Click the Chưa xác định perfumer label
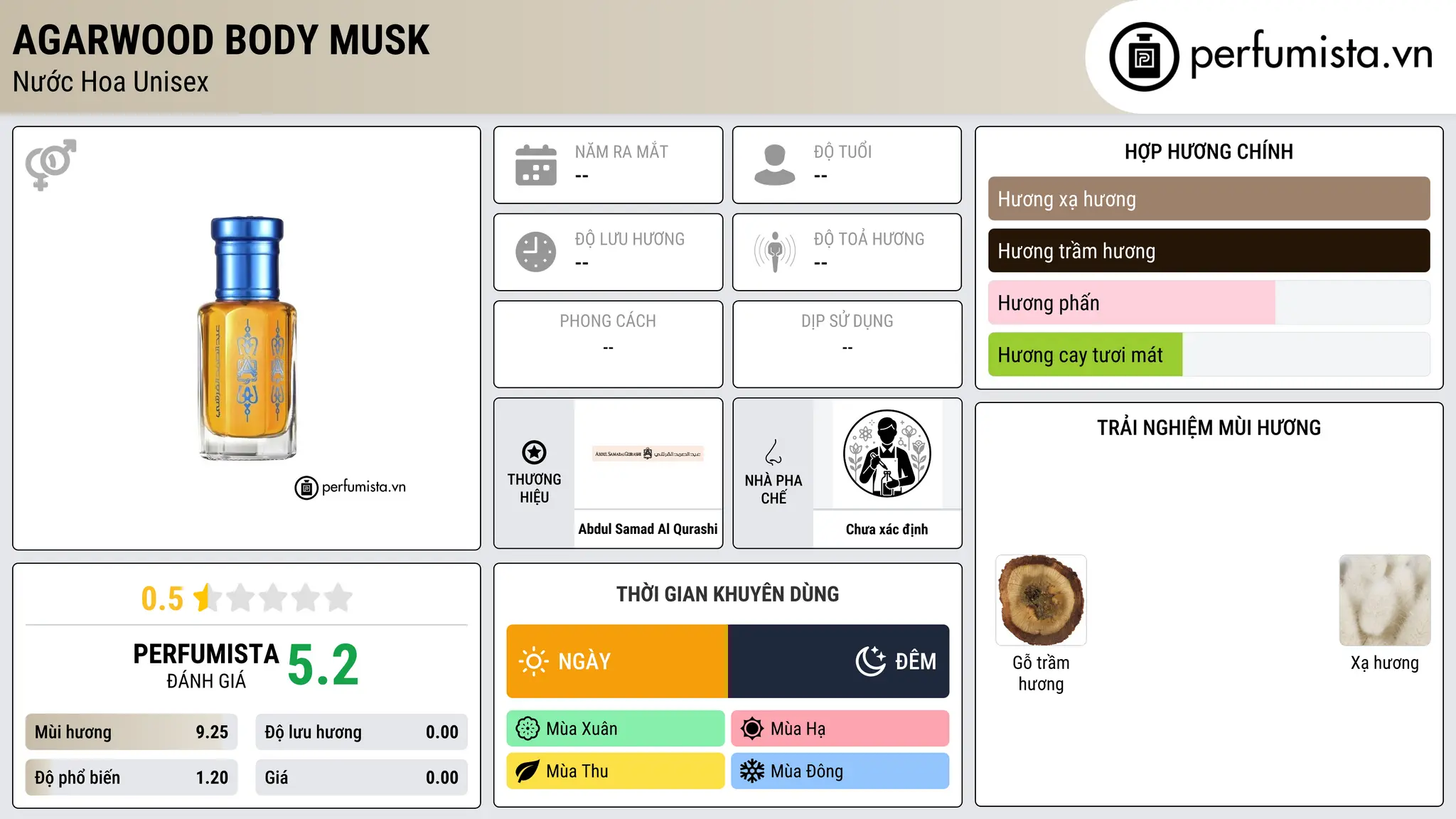This screenshot has width=1456, height=819. click(887, 529)
